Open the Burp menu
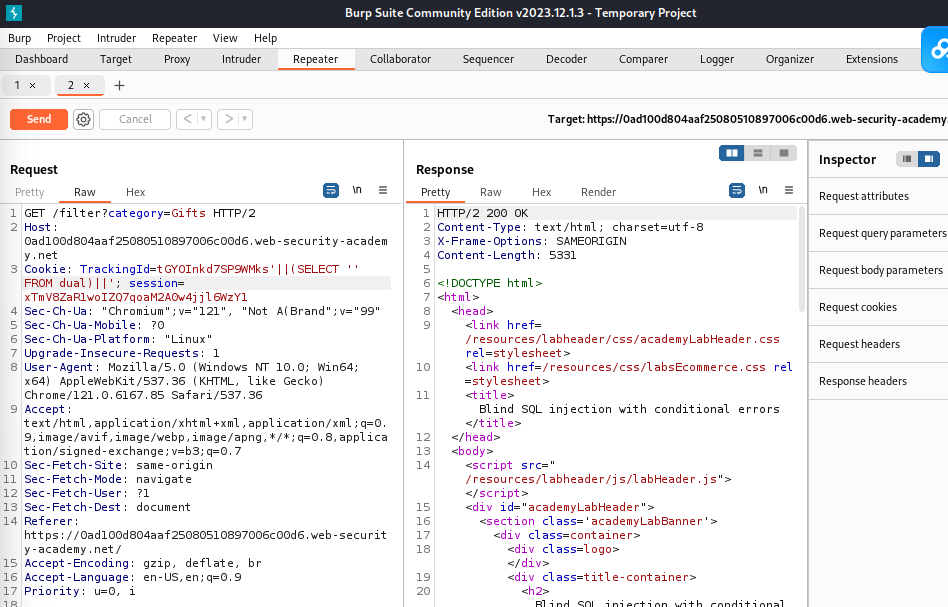 click(19, 38)
